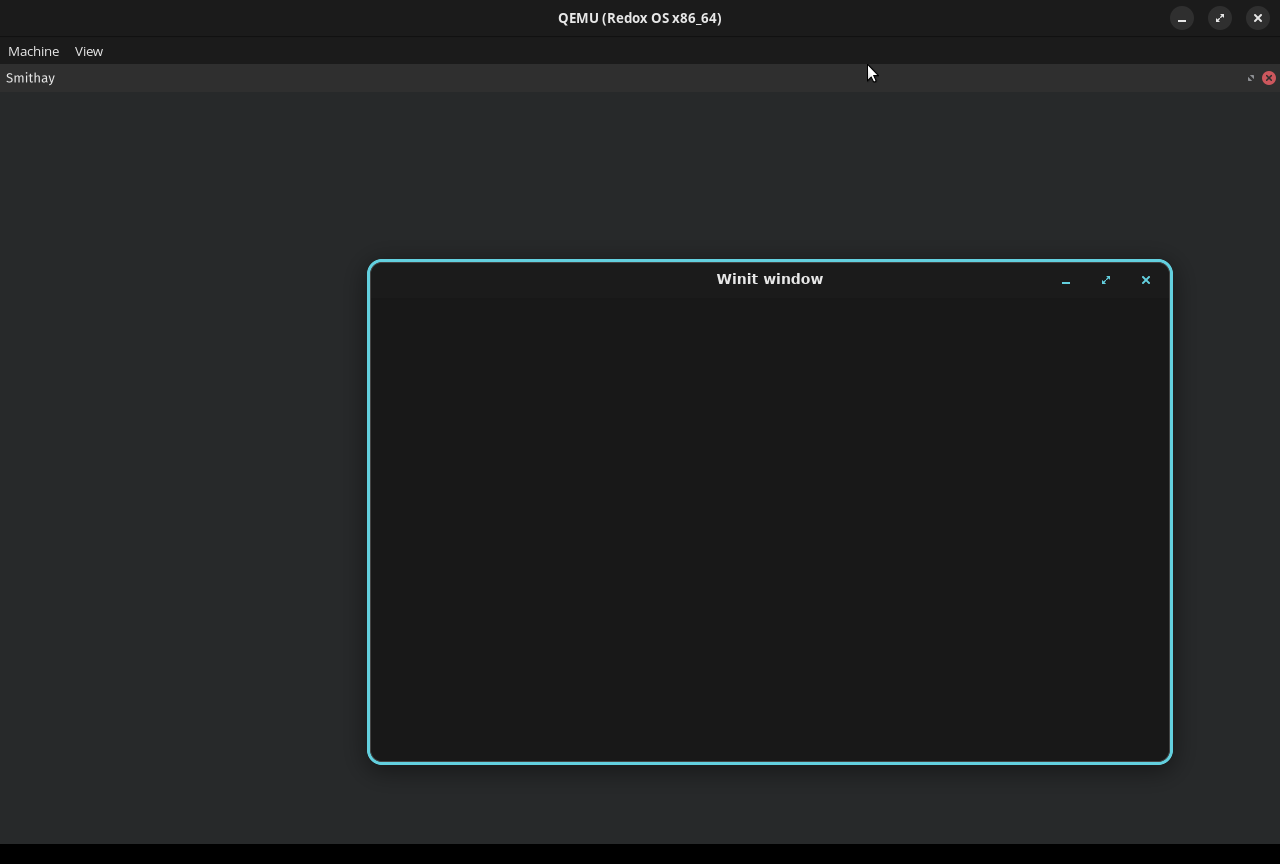
Task: Minimize the Winit window
Action: pos(1066,280)
